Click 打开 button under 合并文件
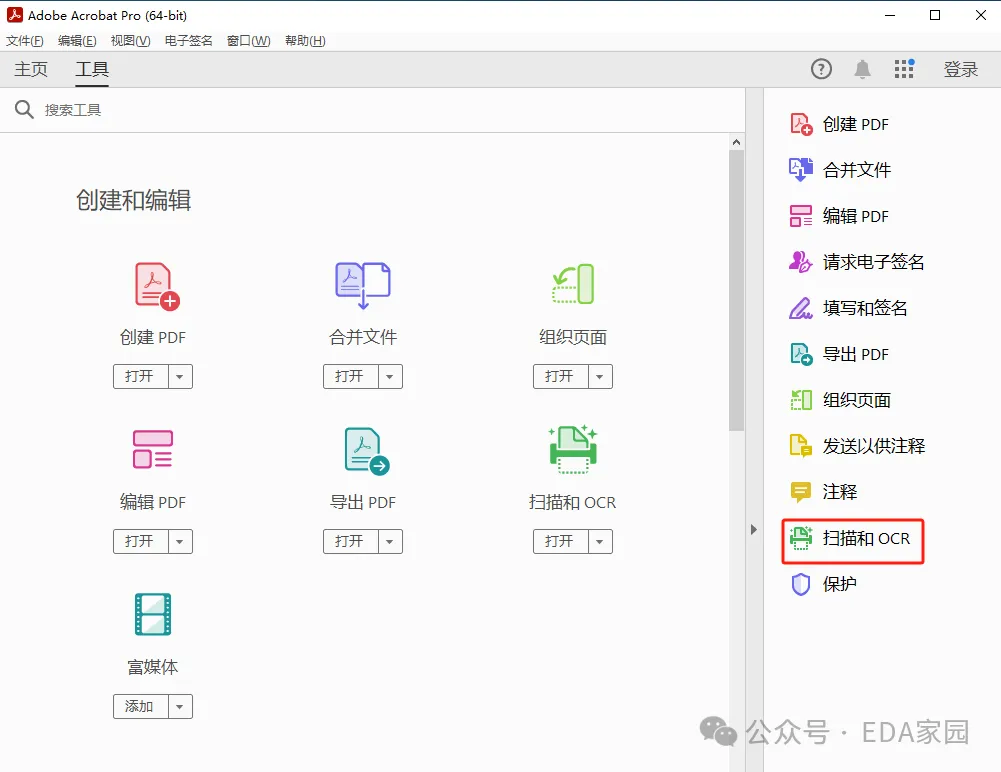Viewport: 1001px width, 772px height. tap(350, 377)
